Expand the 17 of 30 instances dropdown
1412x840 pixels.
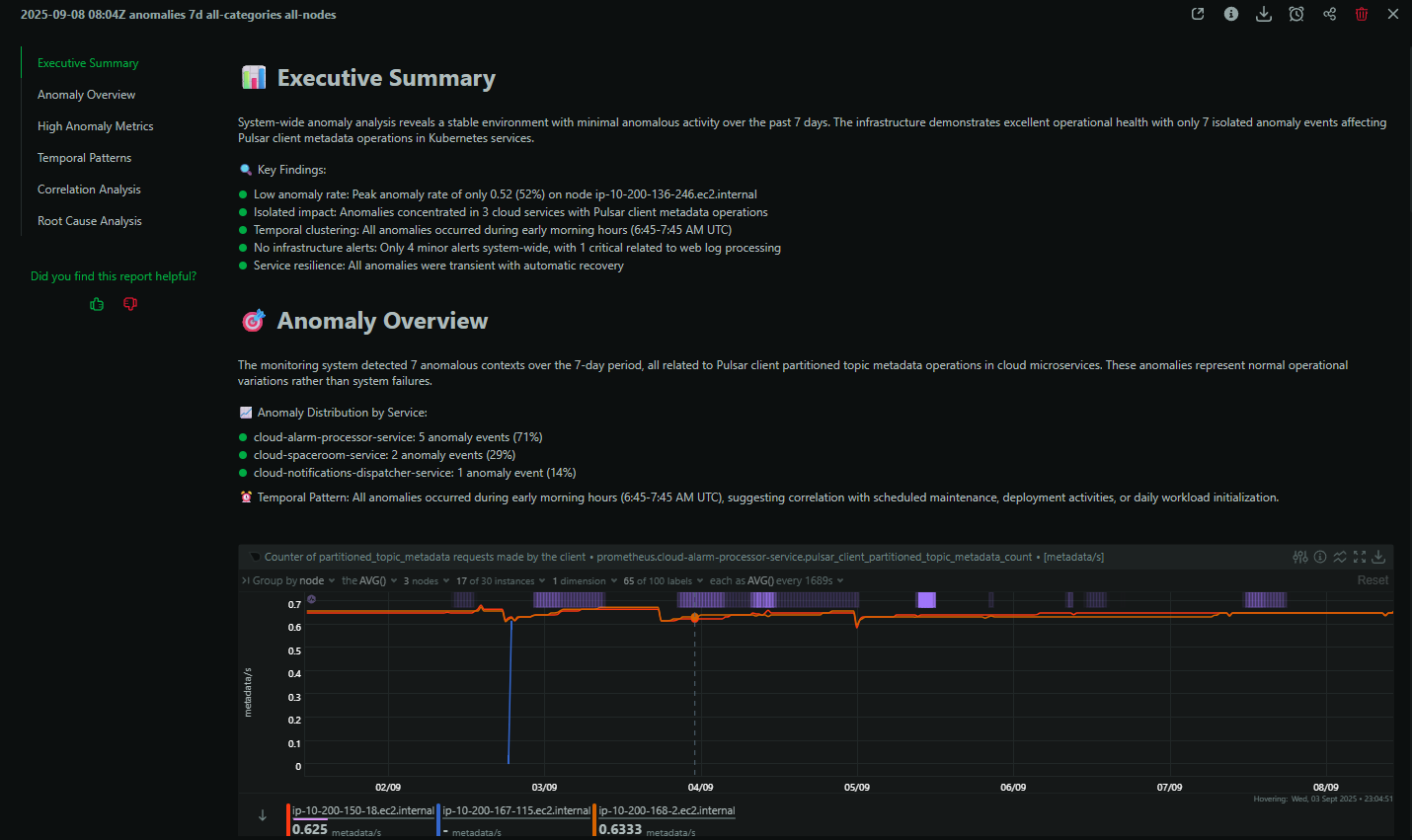[500, 580]
